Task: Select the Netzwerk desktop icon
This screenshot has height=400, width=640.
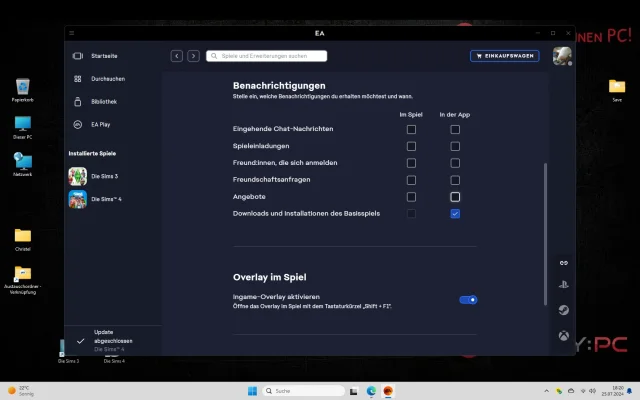Action: coord(22,164)
